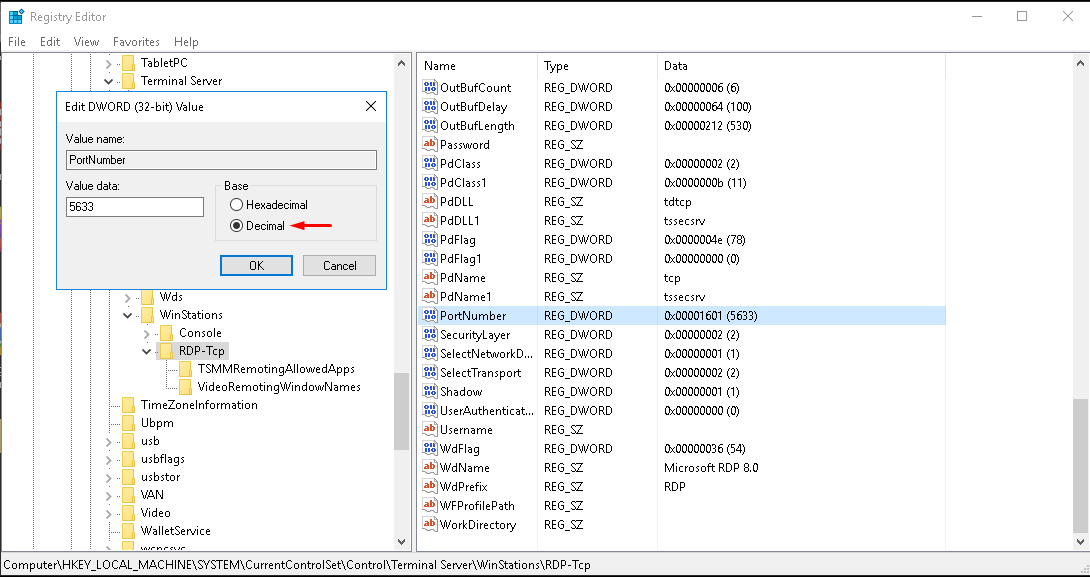Click the Registry Editor app icon in title bar
1090x577 pixels.
click(x=16, y=16)
